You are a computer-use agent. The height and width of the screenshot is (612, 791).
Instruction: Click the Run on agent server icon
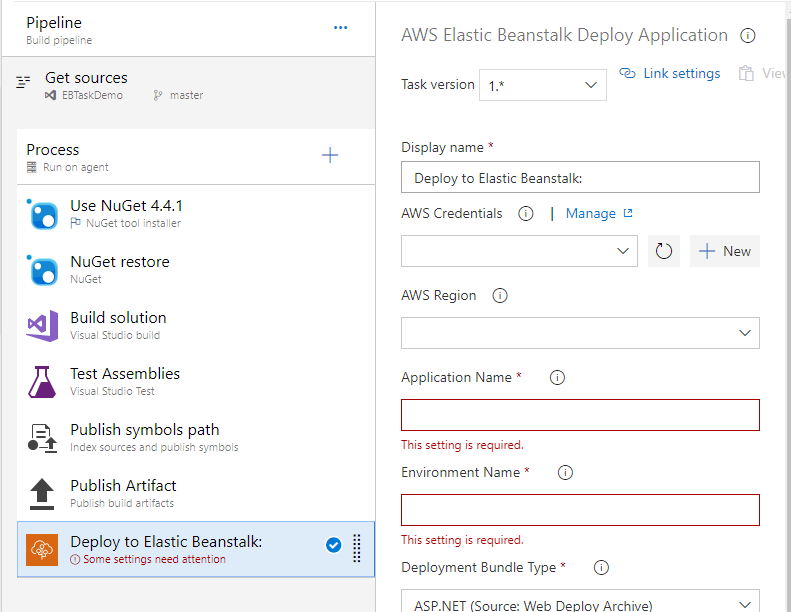pyautogui.click(x=32, y=167)
